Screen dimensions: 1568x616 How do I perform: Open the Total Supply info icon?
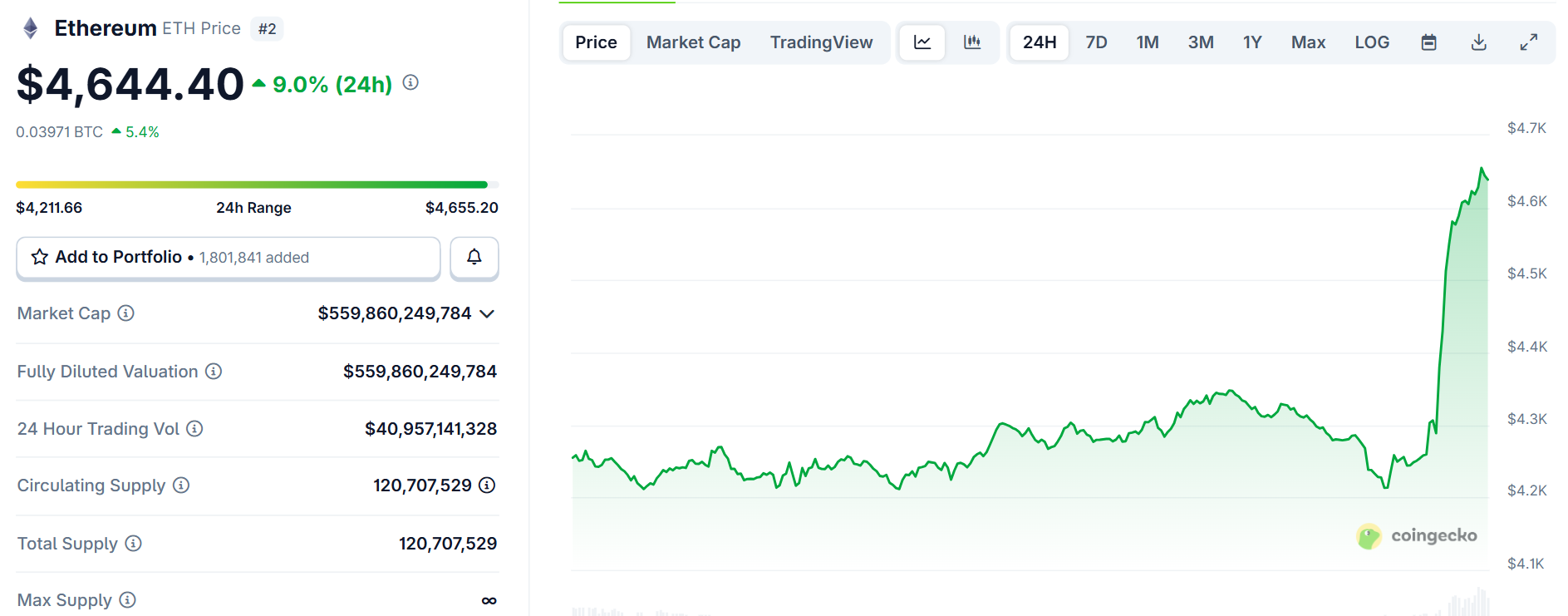pos(133,544)
